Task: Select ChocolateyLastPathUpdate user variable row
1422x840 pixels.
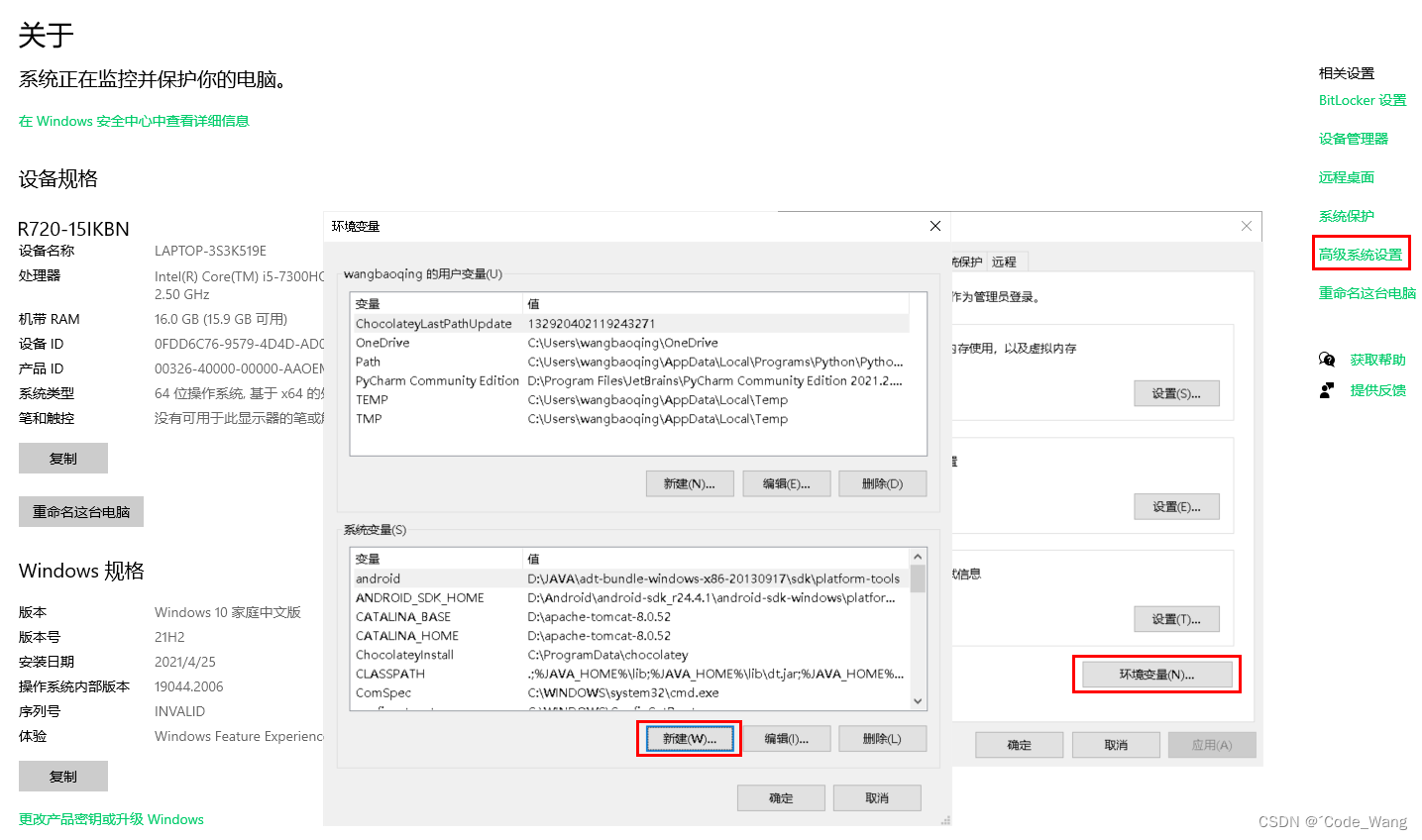Action: (630, 324)
